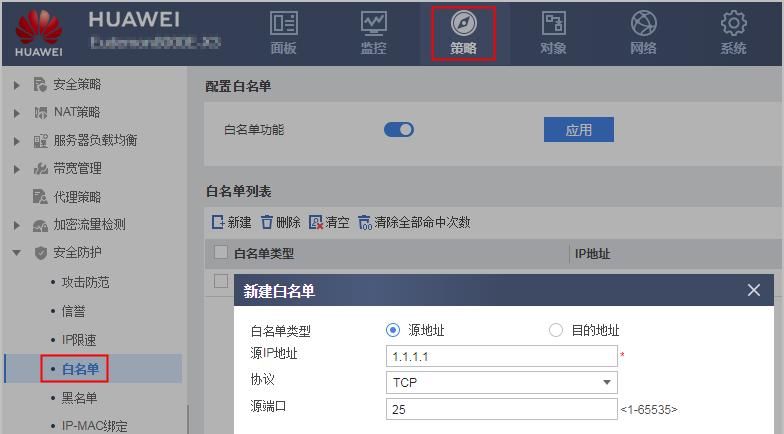Viewport: 784px width, 434px height.
Task: Open the 策略 compass icon
Action: coord(464,24)
